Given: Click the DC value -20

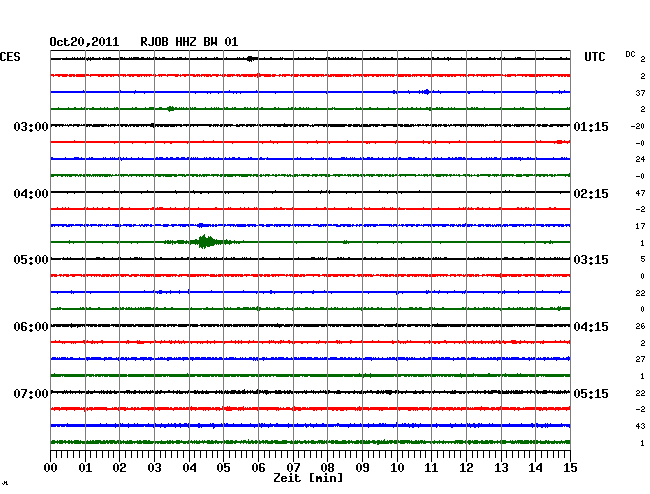Looking at the screenshot, I should 638,126.
